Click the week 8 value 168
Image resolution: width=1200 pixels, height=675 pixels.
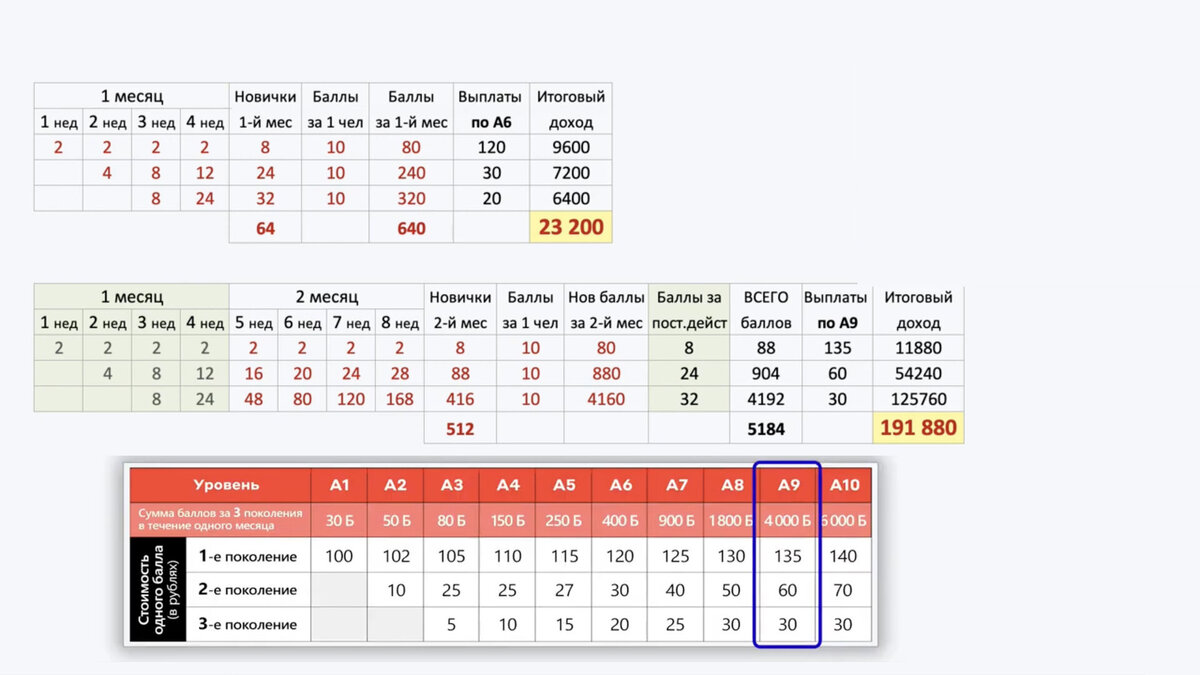400,399
